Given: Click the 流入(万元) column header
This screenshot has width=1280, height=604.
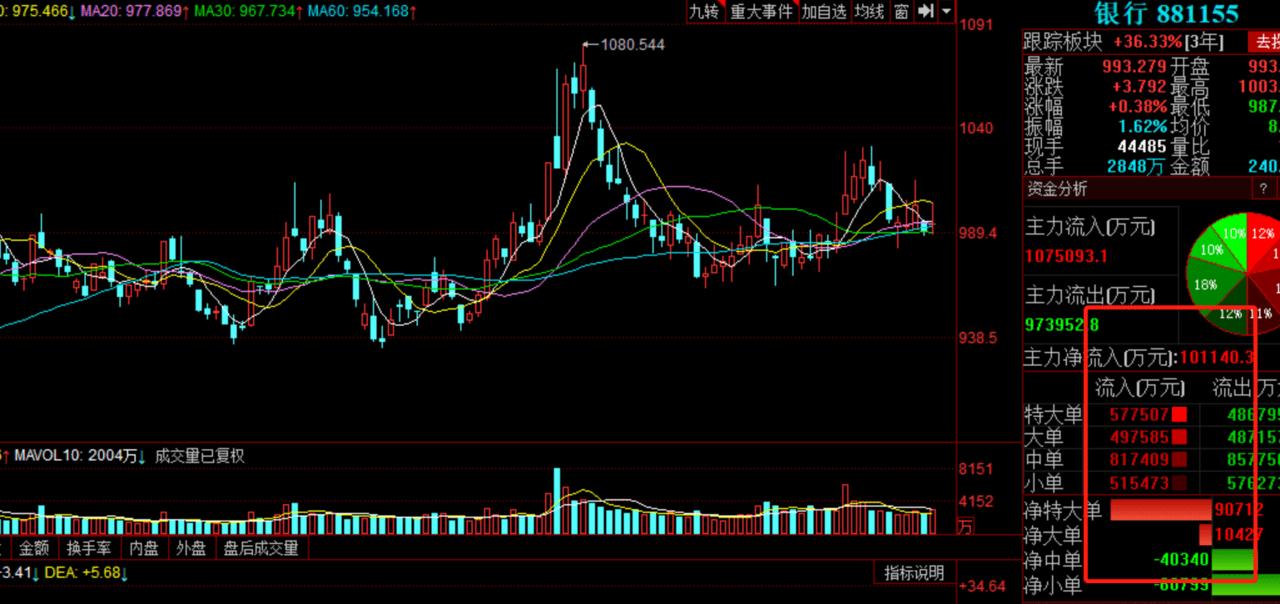Looking at the screenshot, I should tap(1140, 388).
